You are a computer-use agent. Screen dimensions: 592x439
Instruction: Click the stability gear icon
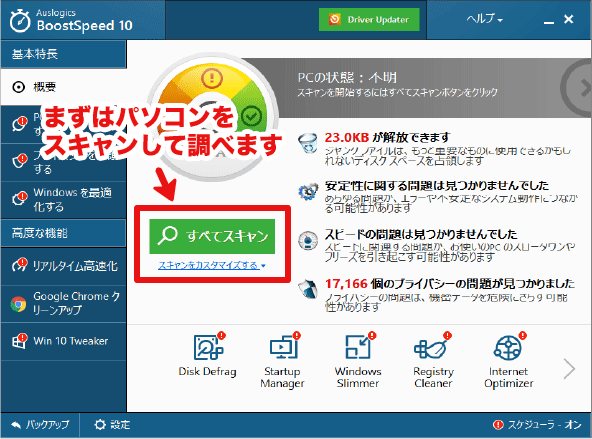[308, 192]
